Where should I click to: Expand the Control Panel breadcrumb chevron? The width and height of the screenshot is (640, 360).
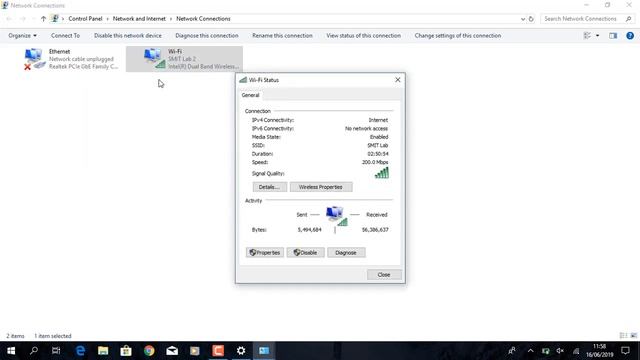tap(107, 19)
